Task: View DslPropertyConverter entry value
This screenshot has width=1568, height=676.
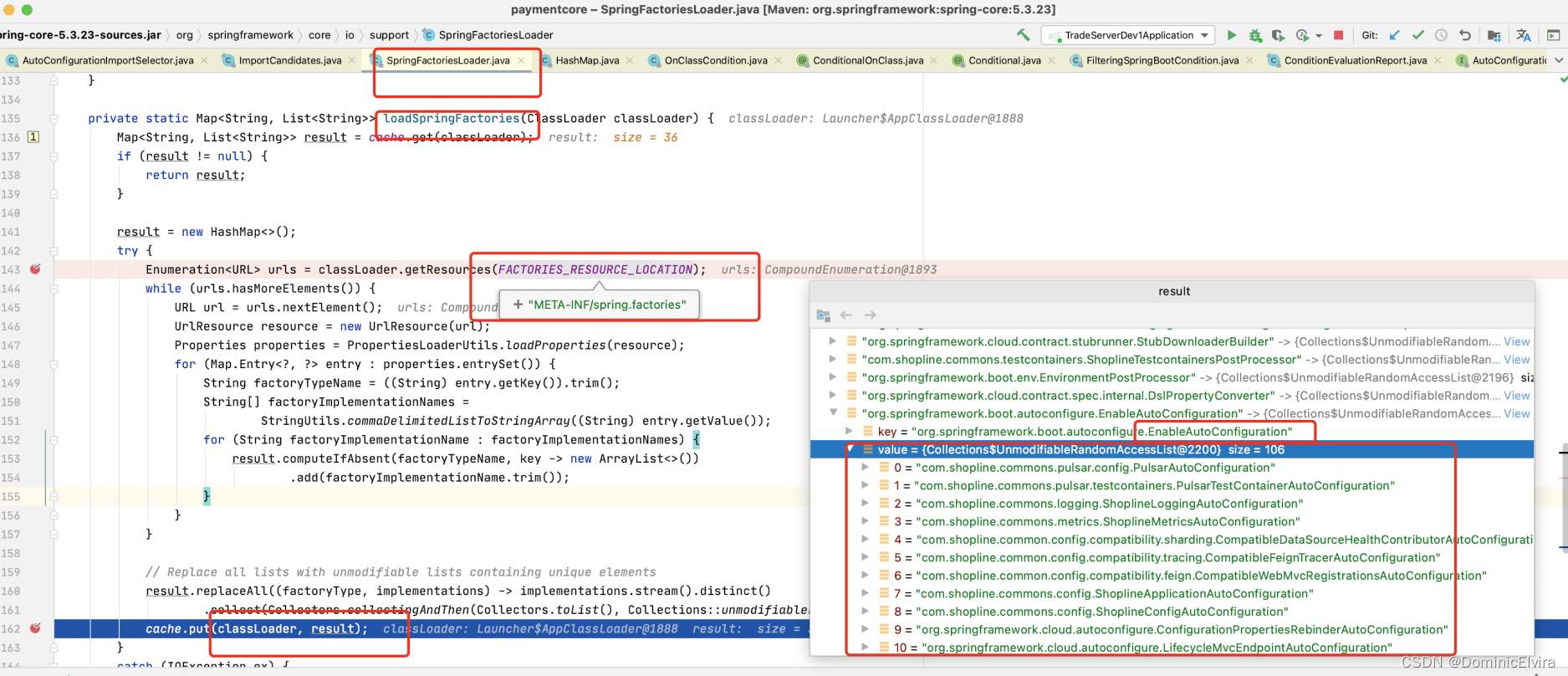Action: 1516,396
